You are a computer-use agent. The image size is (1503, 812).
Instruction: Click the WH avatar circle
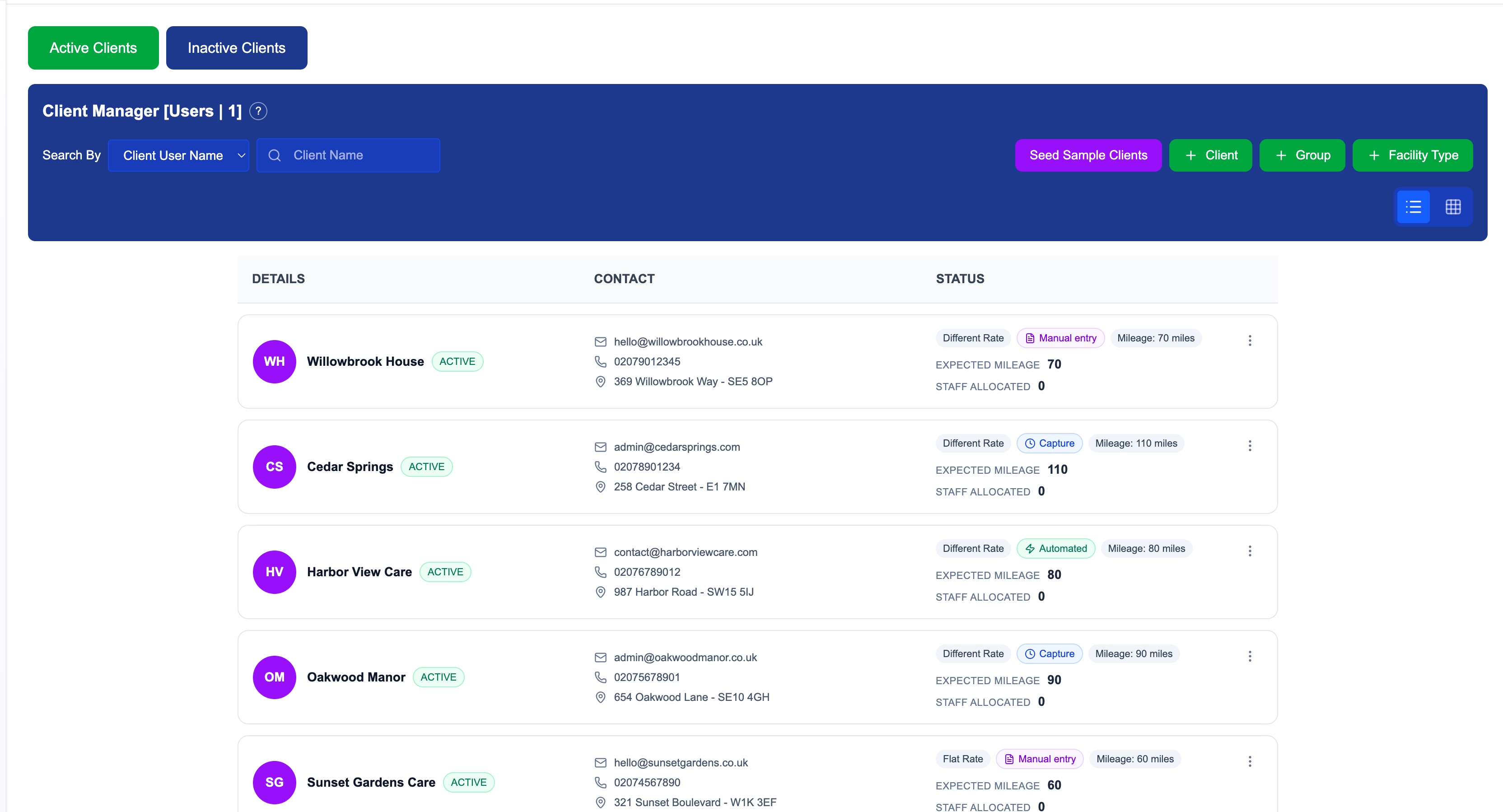pyautogui.click(x=274, y=362)
